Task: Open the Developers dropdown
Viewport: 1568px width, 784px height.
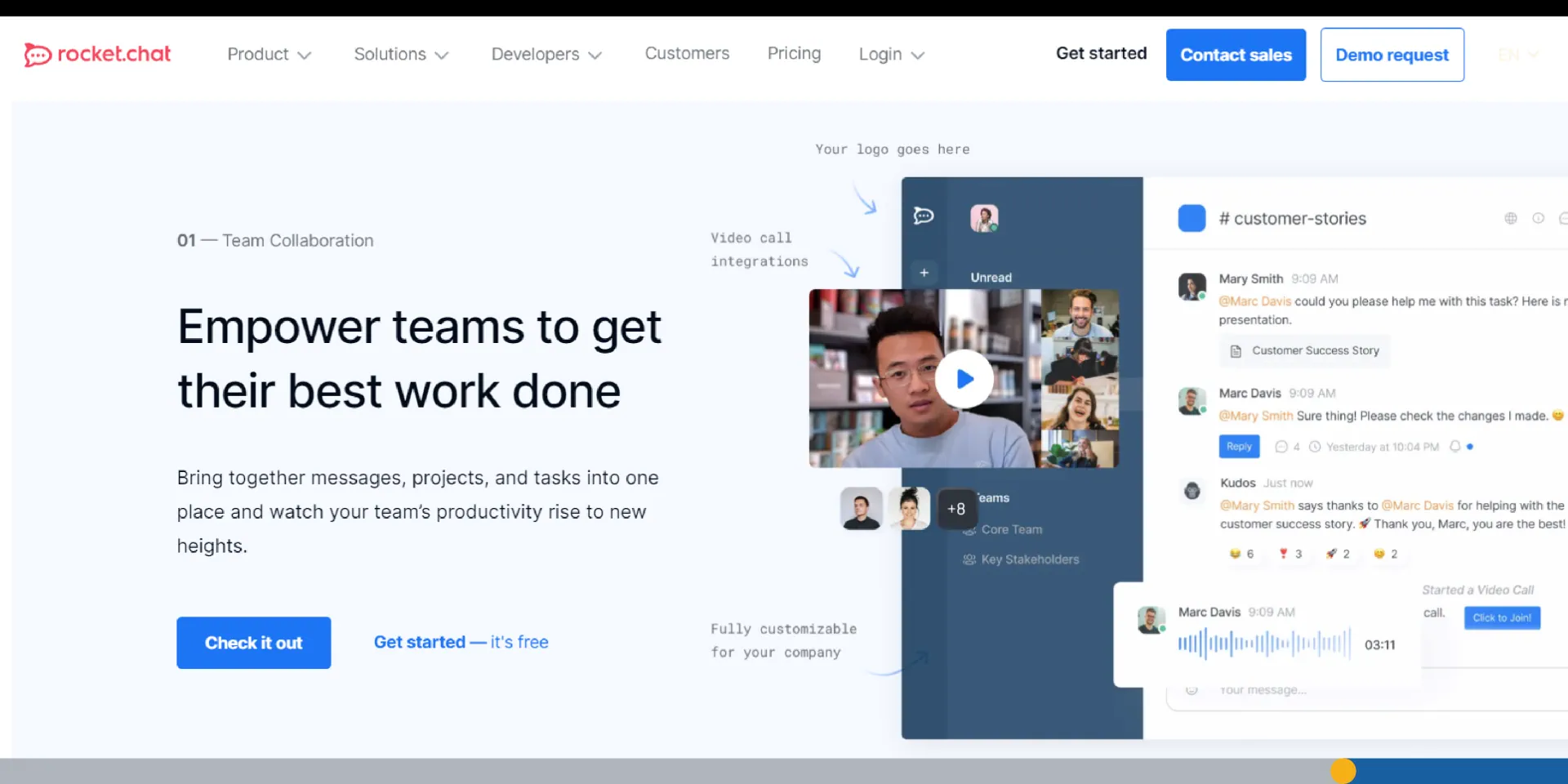Action: [546, 55]
